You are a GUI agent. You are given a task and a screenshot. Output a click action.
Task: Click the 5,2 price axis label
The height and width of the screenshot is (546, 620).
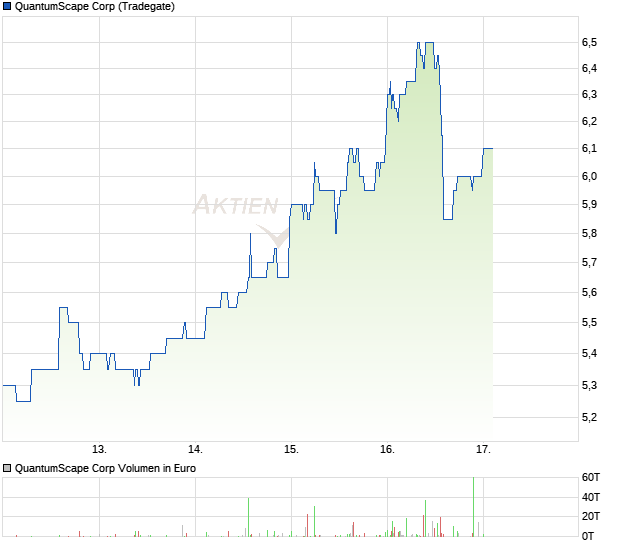pyautogui.click(x=589, y=417)
